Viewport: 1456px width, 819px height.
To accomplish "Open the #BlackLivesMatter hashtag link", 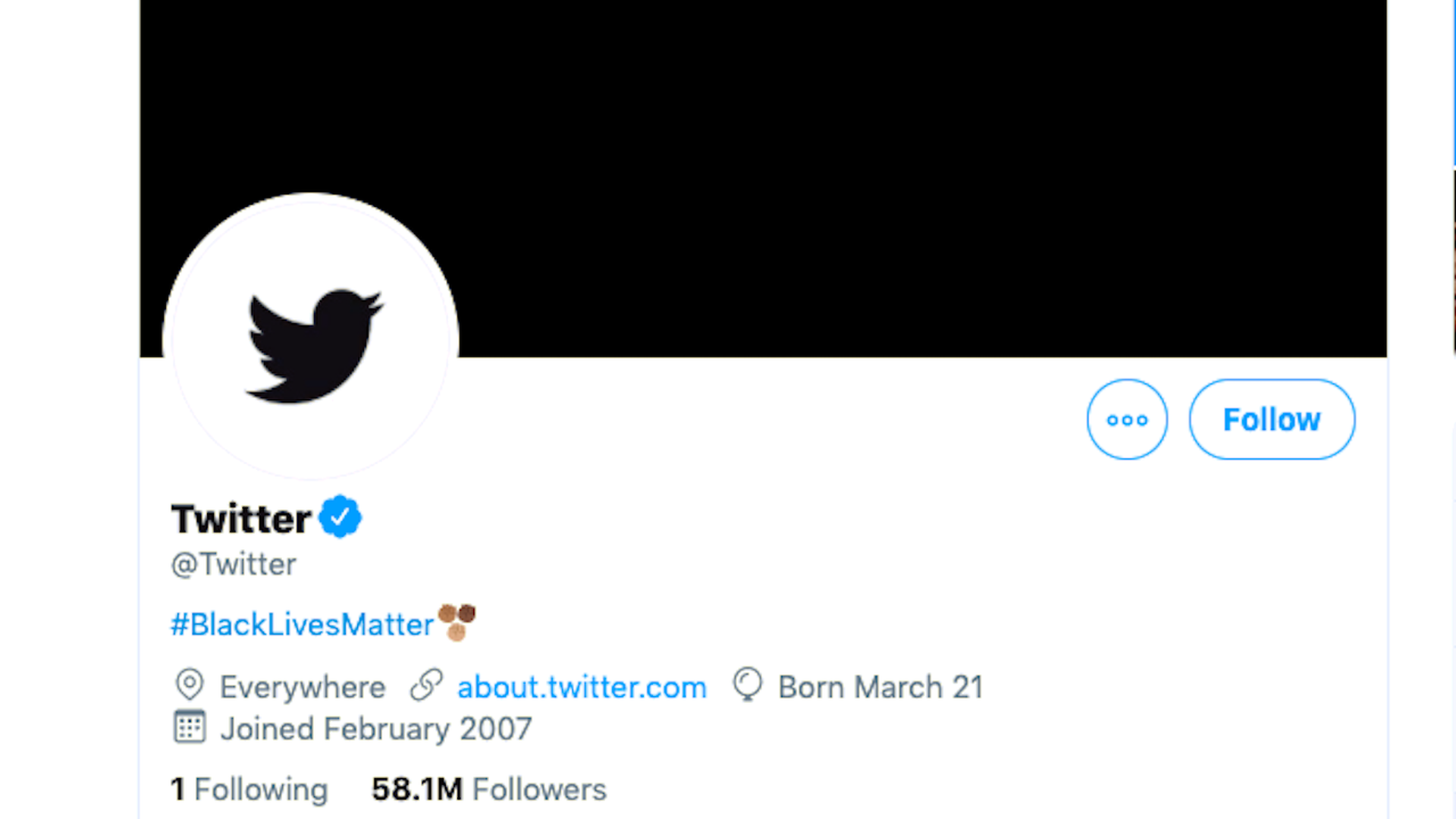I will click(x=302, y=625).
